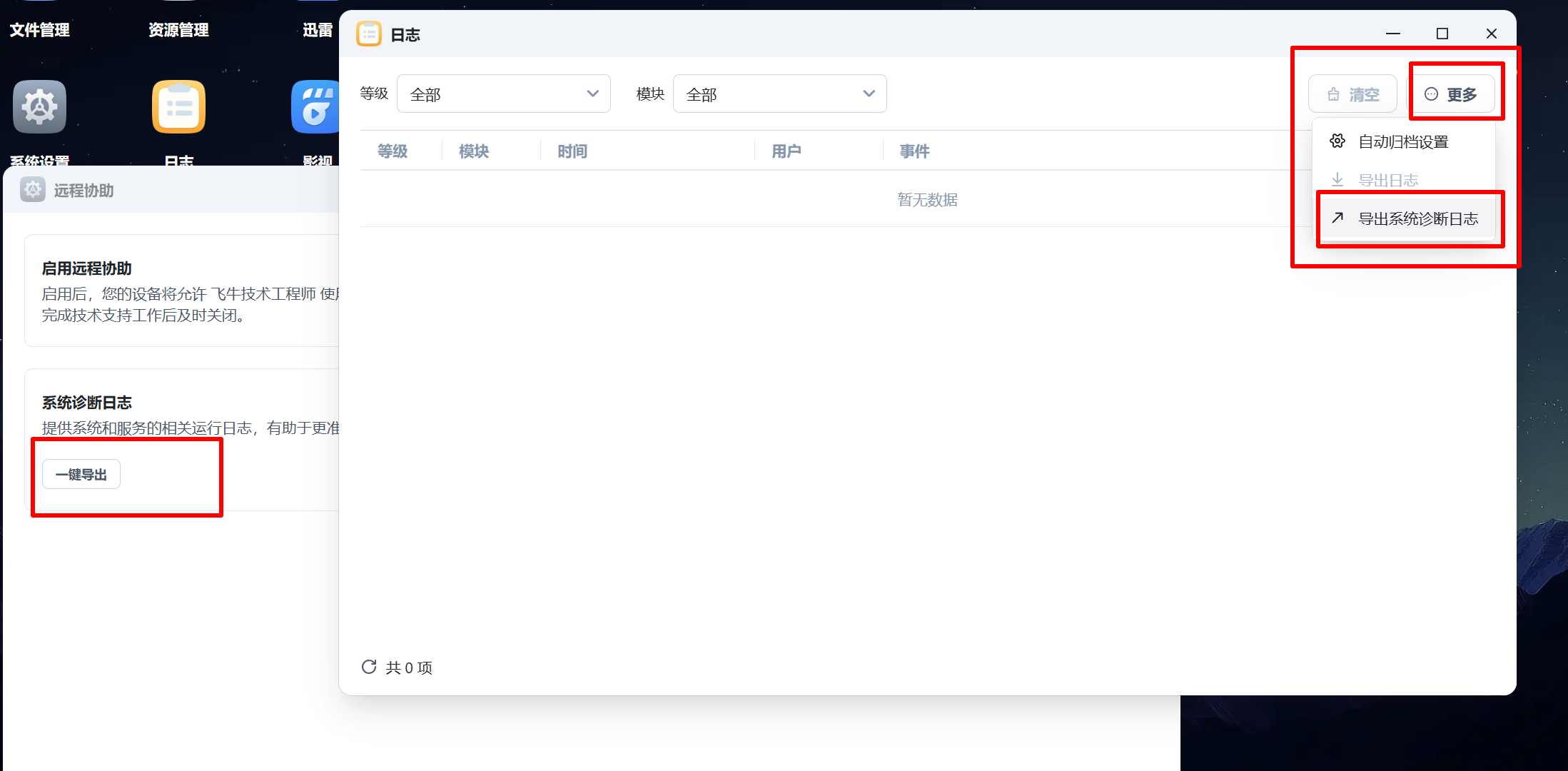Expand the 模块 filter dropdown
The image size is (1568, 771).
point(779,94)
